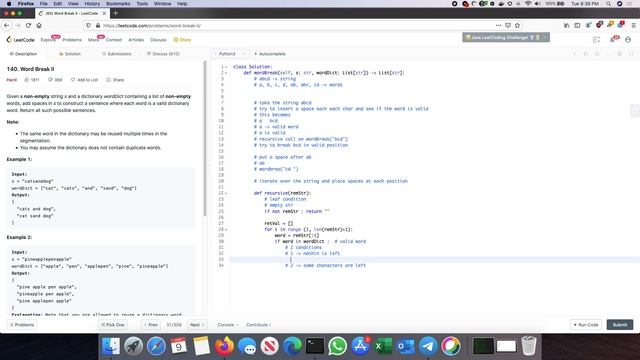640x360 pixels.
Task: Open the Problems list button at bottom
Action: click(x=22, y=324)
